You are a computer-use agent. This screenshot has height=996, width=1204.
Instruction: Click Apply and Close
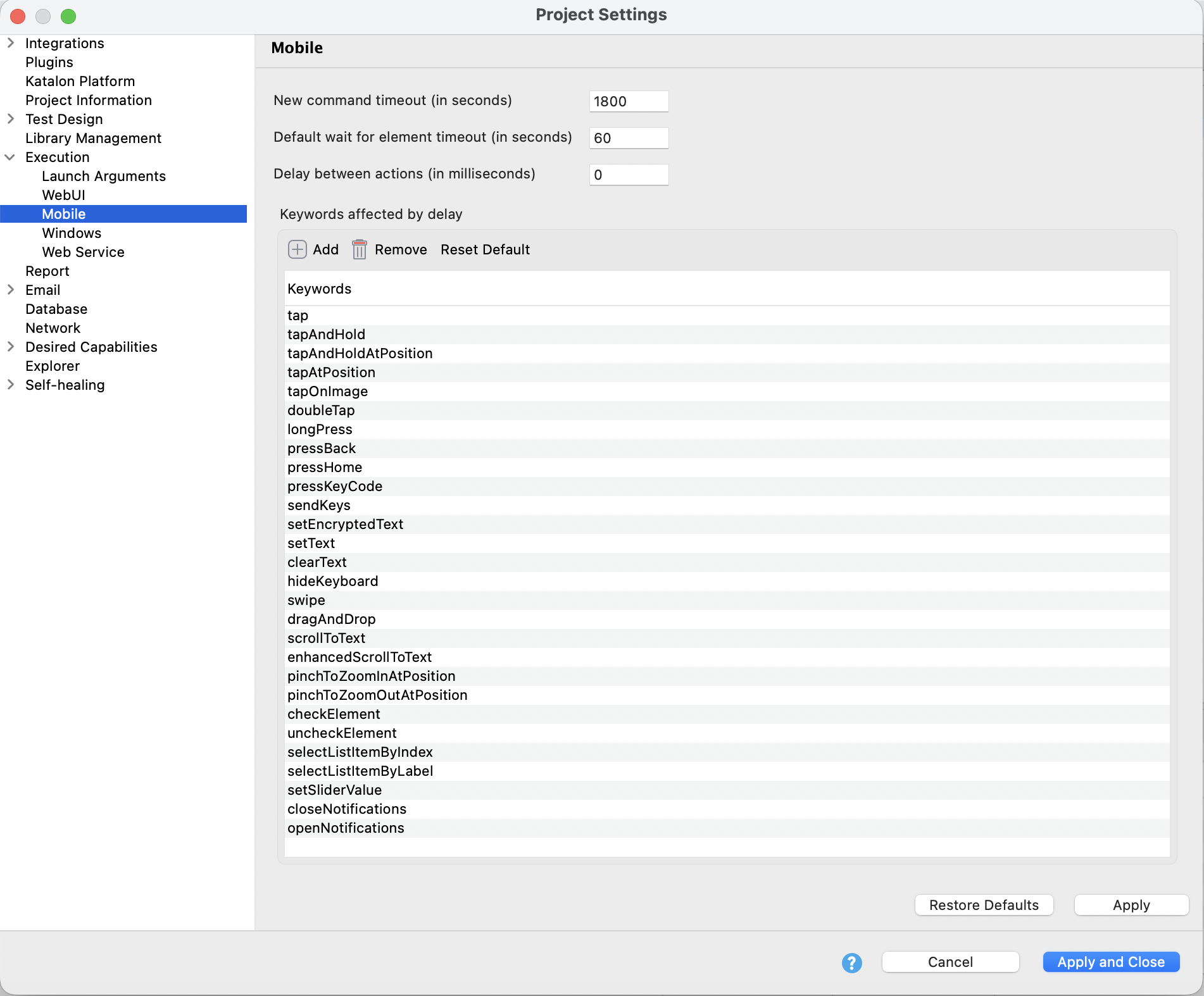point(1111,962)
